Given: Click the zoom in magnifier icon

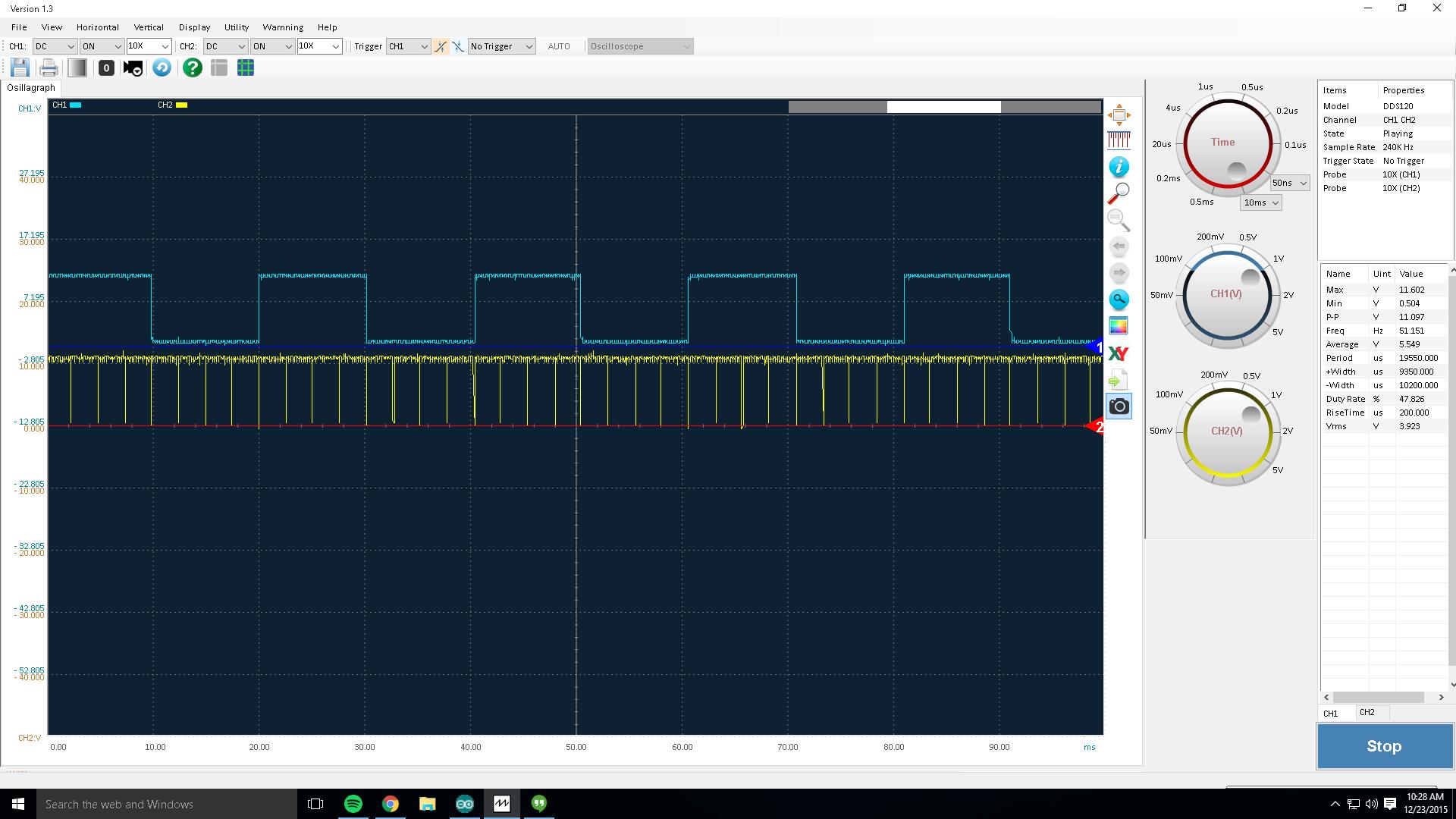Looking at the screenshot, I should click(x=1119, y=193).
